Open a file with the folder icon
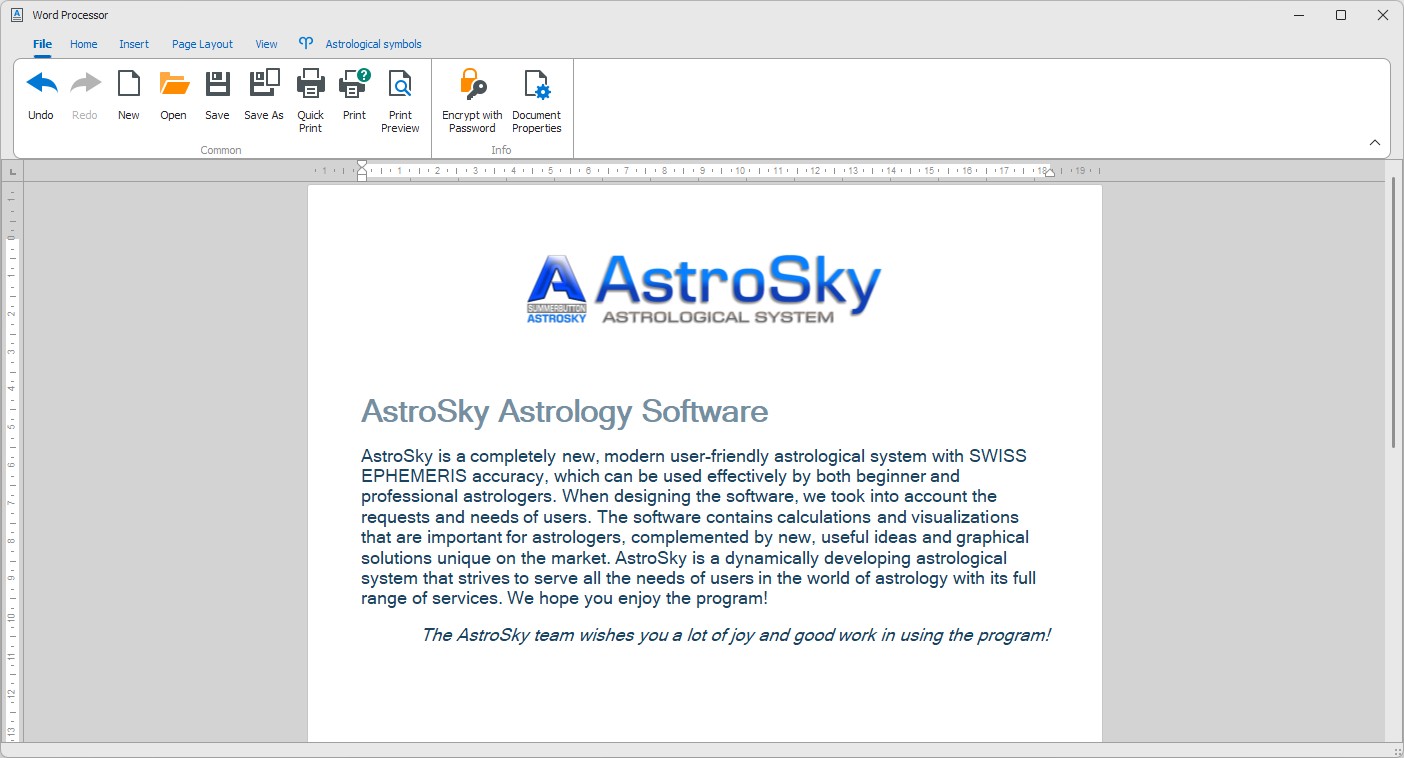This screenshot has width=1404, height=758. 174,84
